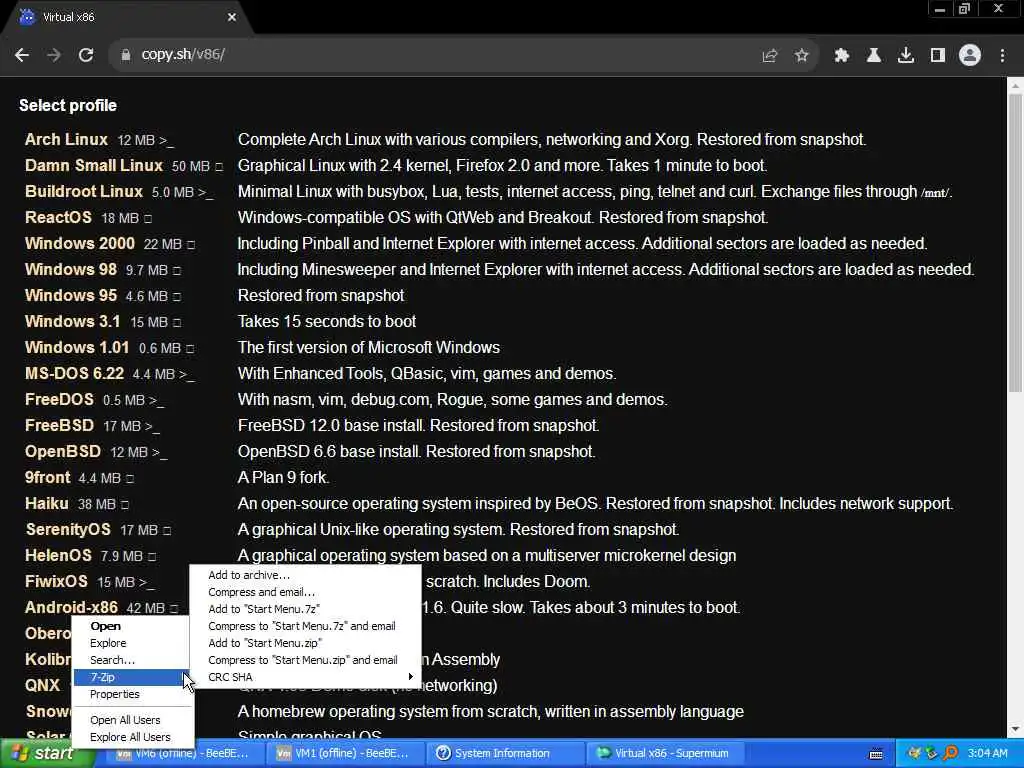This screenshot has height=768, width=1024.
Task: Select Compress to "Start Menu.7z" and email
Action: (x=305, y=626)
